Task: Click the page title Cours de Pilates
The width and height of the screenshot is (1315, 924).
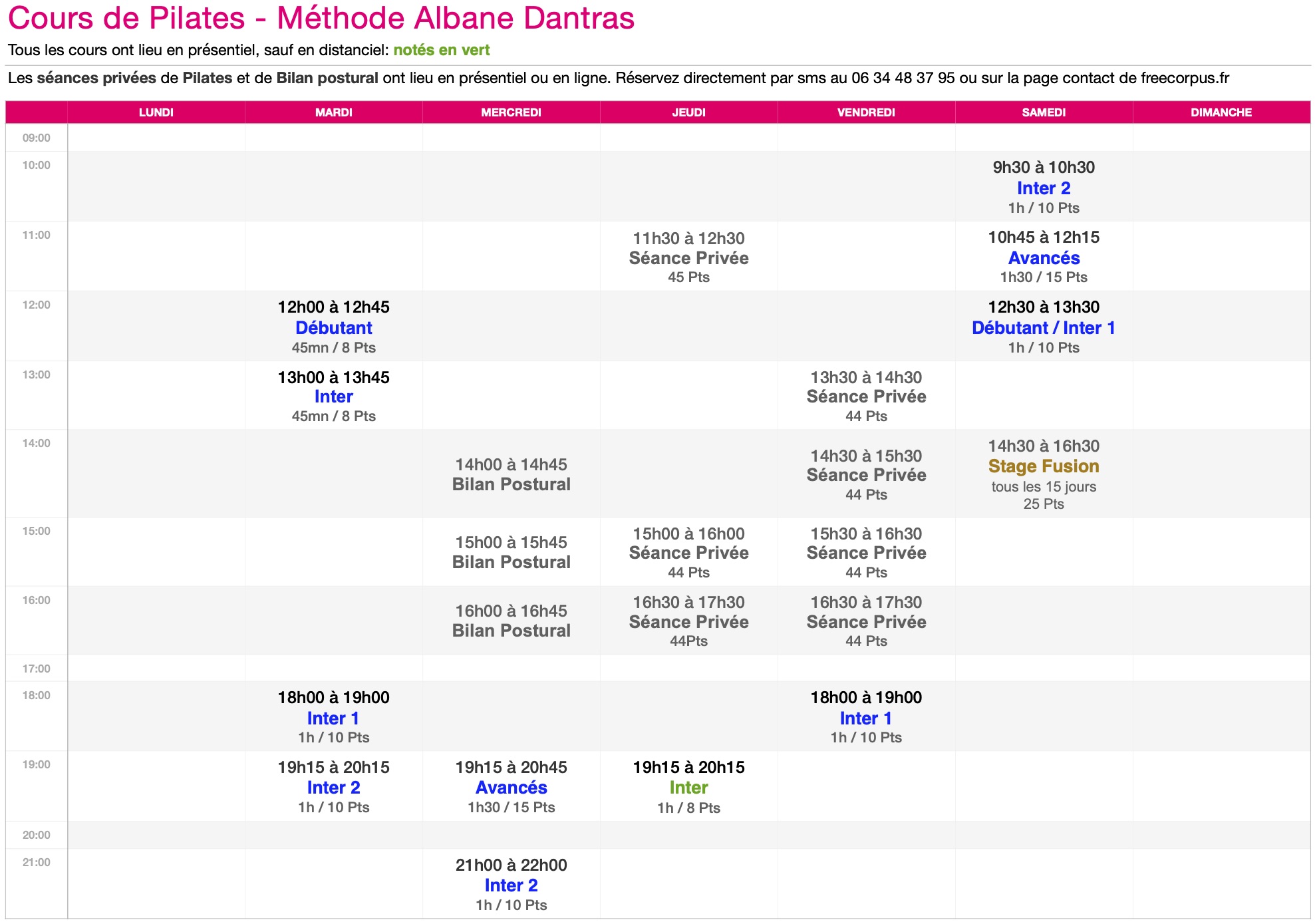Action: click(321, 18)
